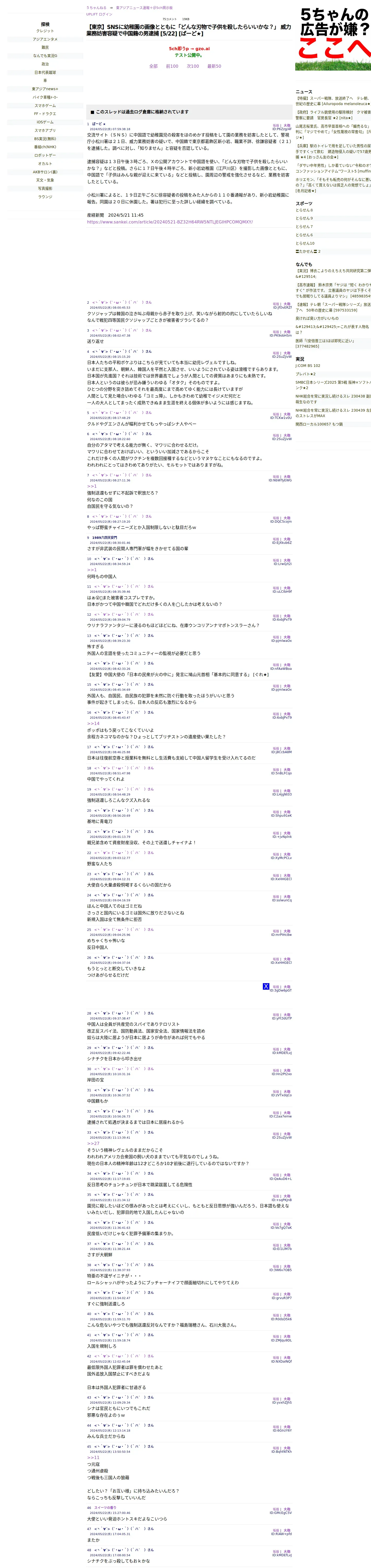Image resolution: width=371 pixels, height=1568 pixels.
Task: Open 天文・気象 in the left sidebar
Action: [x=45, y=180]
